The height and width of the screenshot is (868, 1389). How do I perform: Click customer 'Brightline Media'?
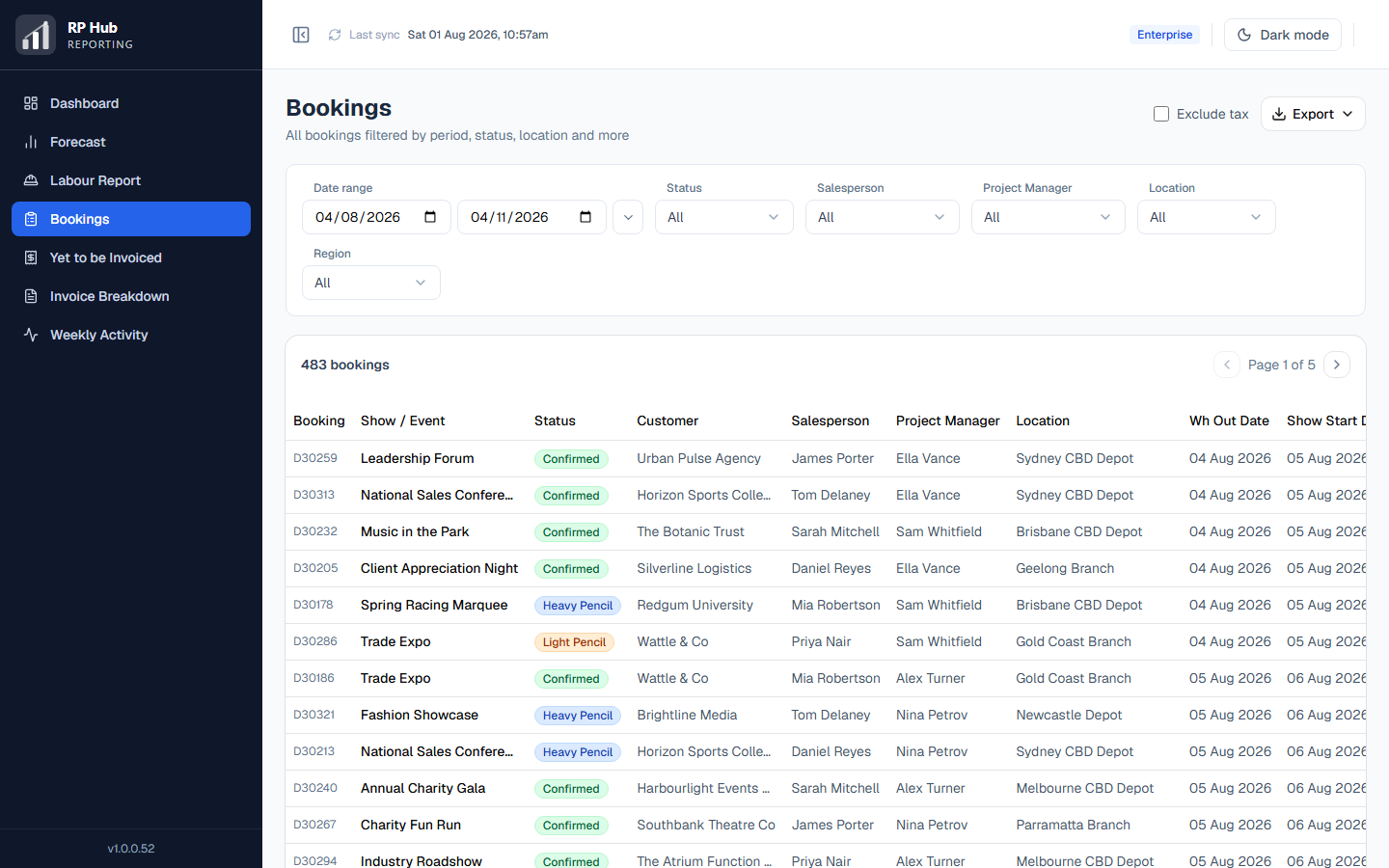coord(687,715)
